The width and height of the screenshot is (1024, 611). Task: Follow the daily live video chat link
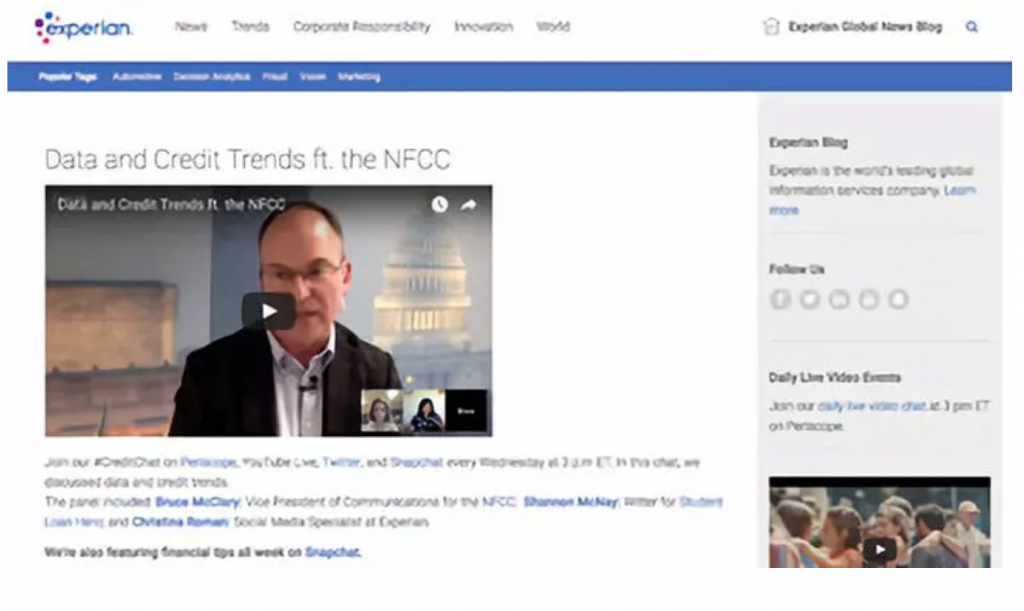point(872,406)
